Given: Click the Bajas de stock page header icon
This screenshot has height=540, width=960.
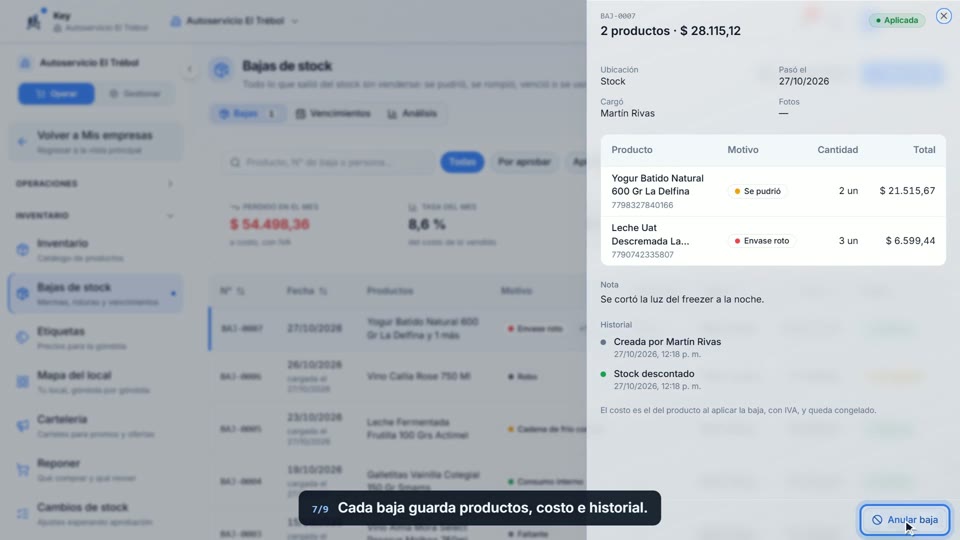Looking at the screenshot, I should pos(221,69).
